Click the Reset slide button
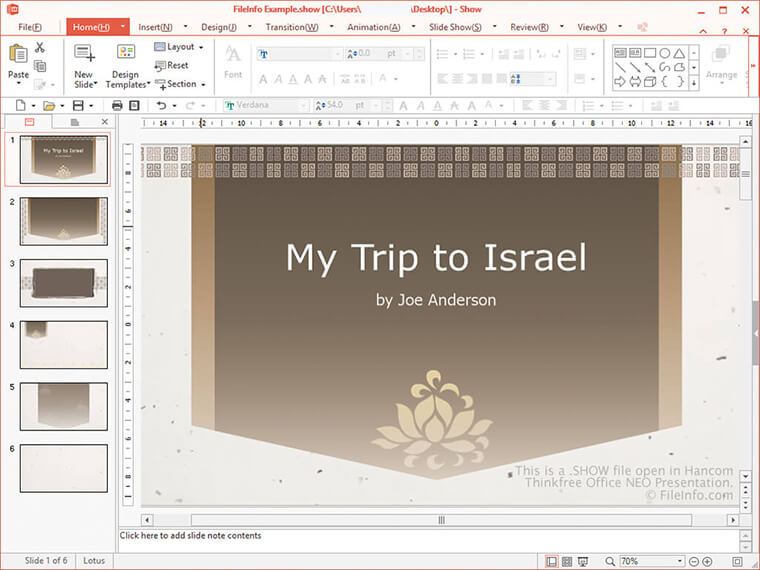This screenshot has height=570, width=760. [x=171, y=65]
